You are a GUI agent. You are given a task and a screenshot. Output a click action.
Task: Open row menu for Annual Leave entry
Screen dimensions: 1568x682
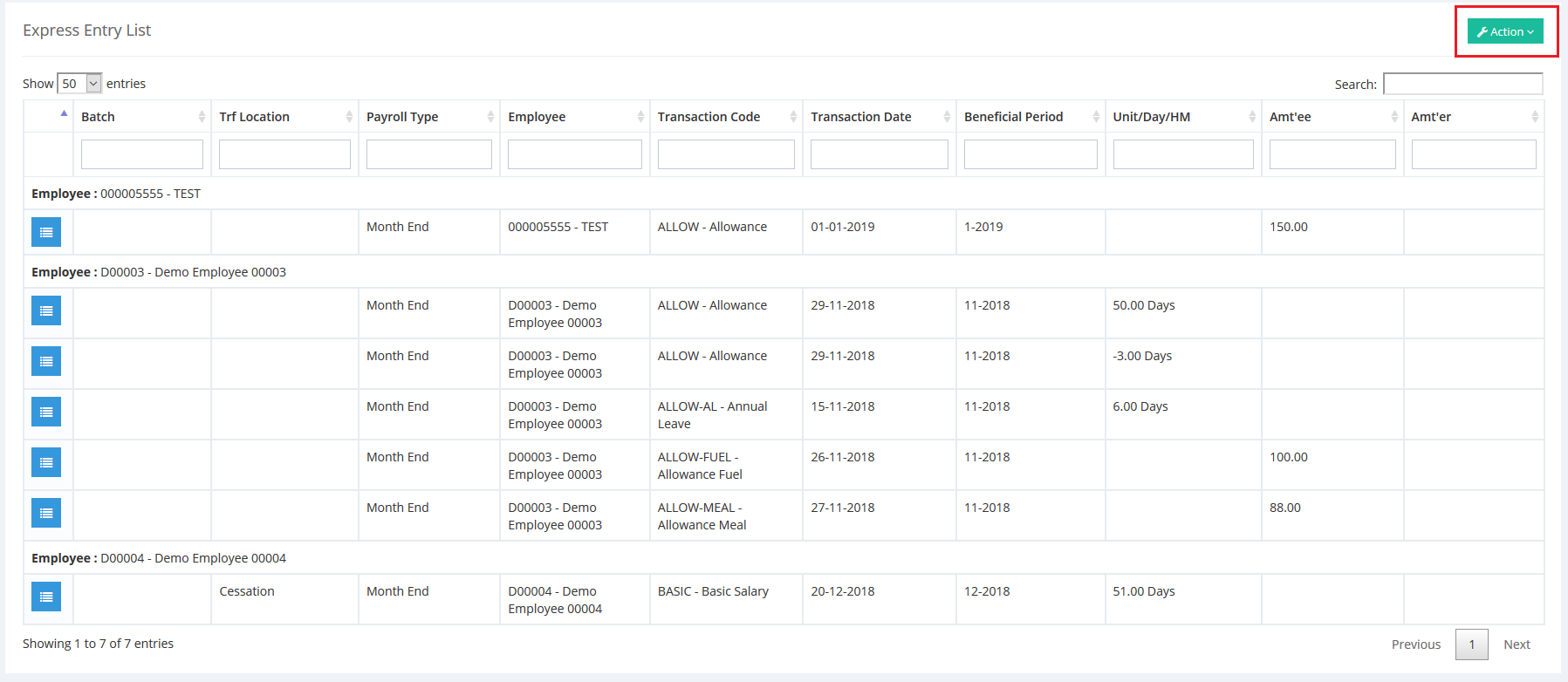[46, 412]
